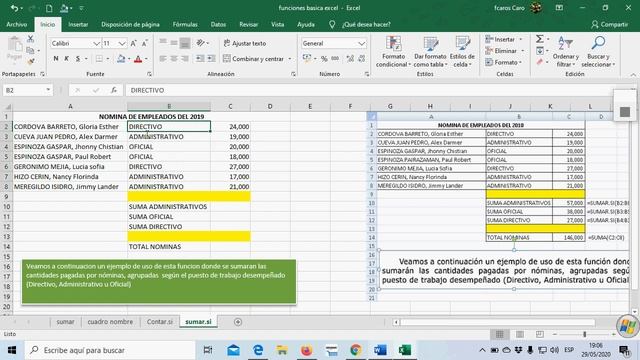The image size is (640, 360).
Task: Open the Windows Start menu
Action: pos(12,350)
